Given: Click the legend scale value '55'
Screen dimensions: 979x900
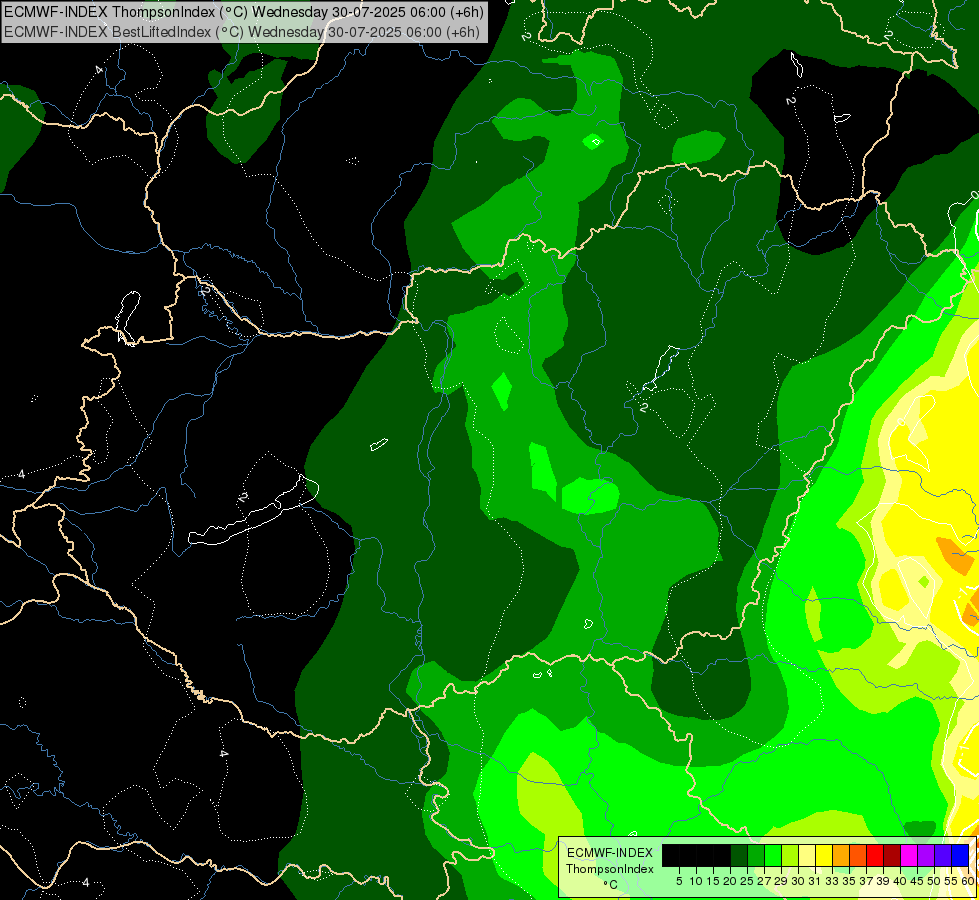Looking at the screenshot, I should pyautogui.click(x=951, y=881).
